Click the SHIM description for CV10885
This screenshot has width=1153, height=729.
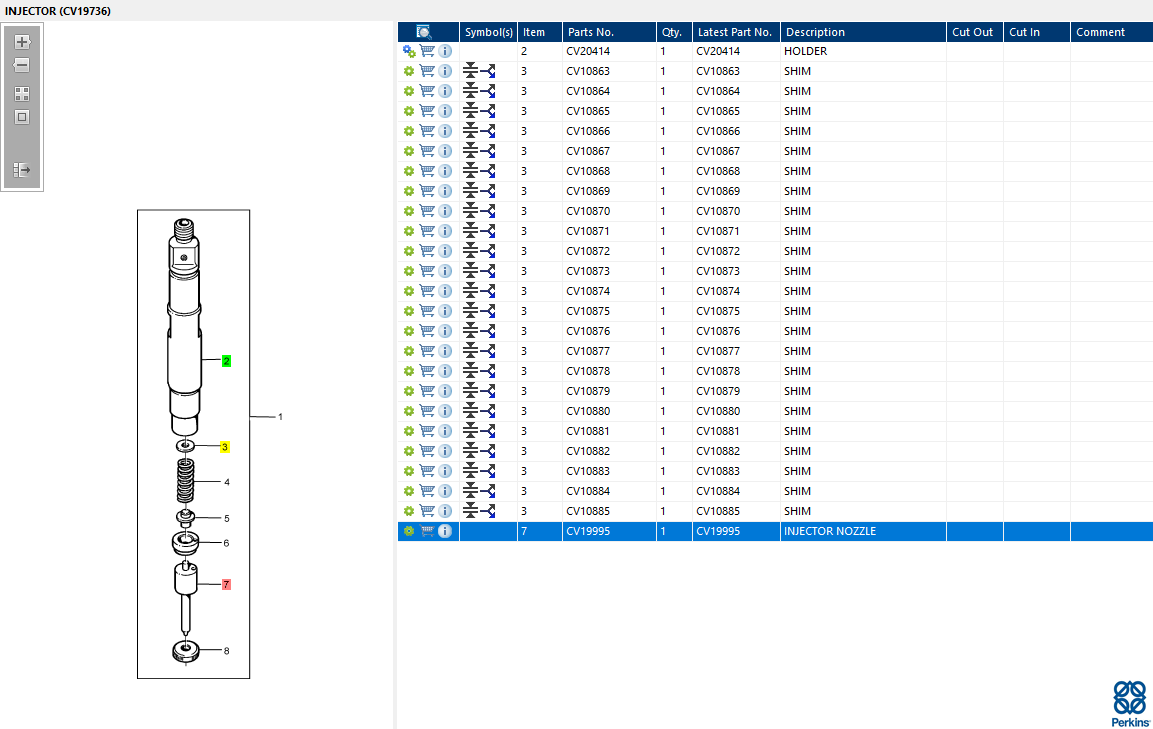(x=863, y=511)
